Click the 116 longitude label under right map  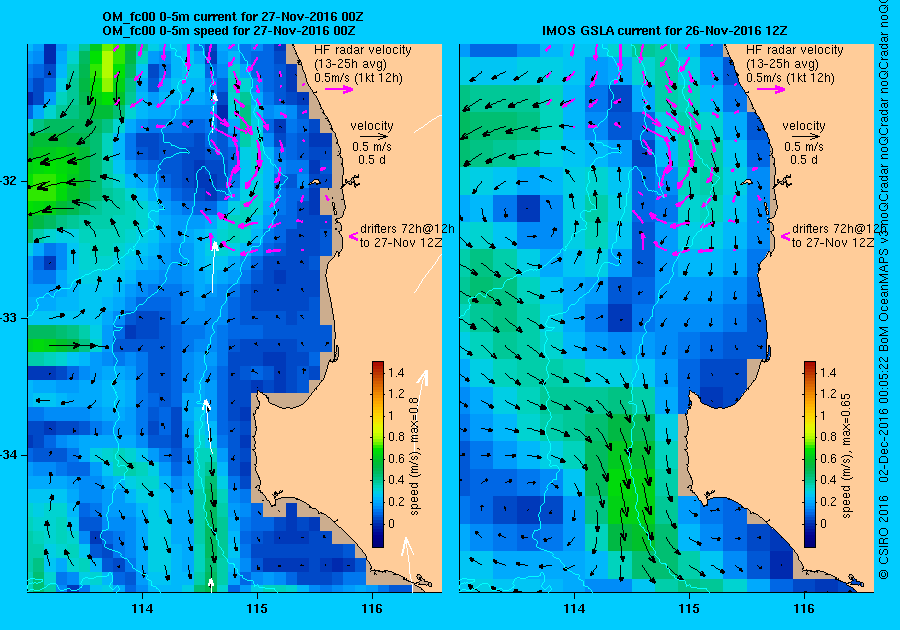(x=804, y=609)
